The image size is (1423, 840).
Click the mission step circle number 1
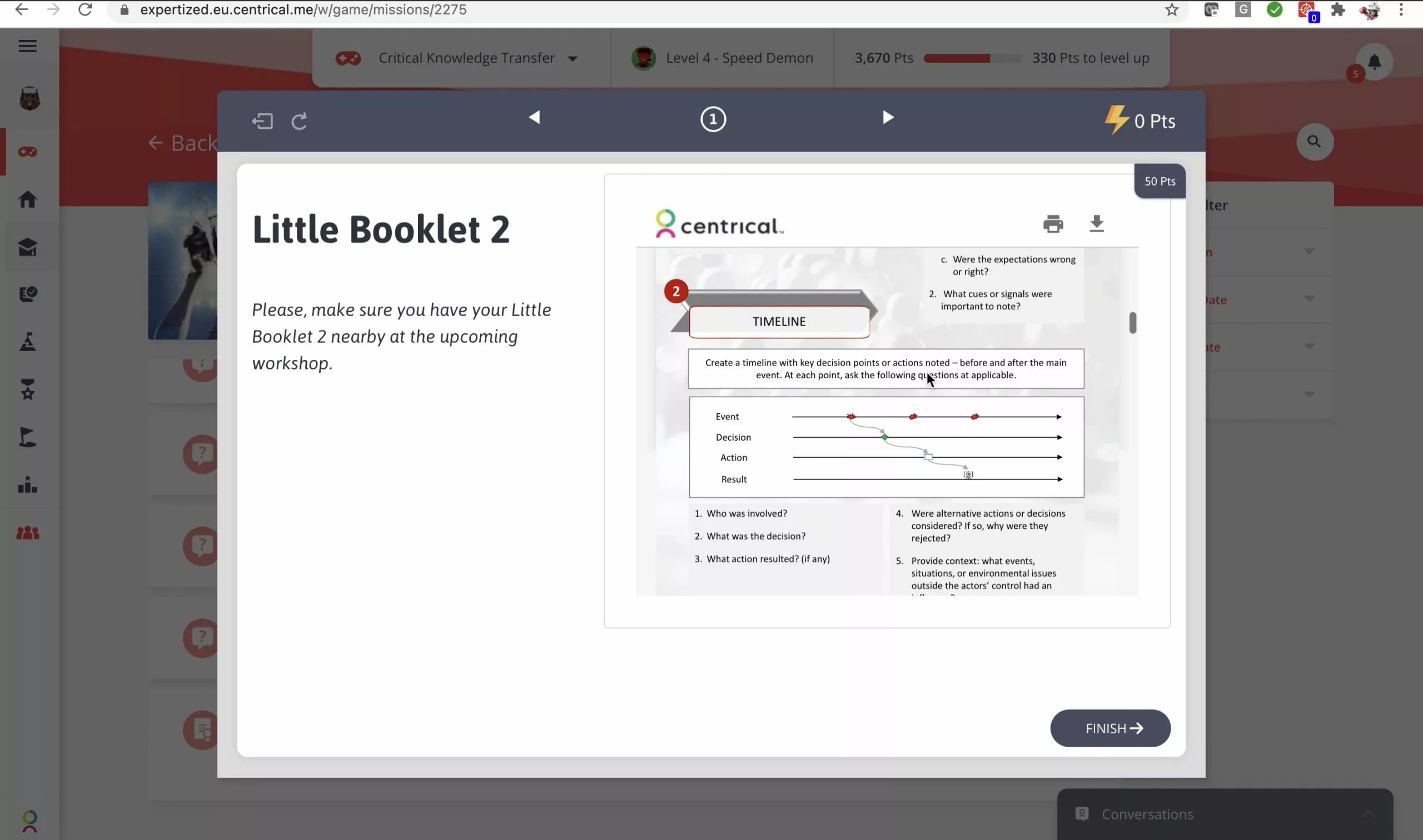point(712,119)
